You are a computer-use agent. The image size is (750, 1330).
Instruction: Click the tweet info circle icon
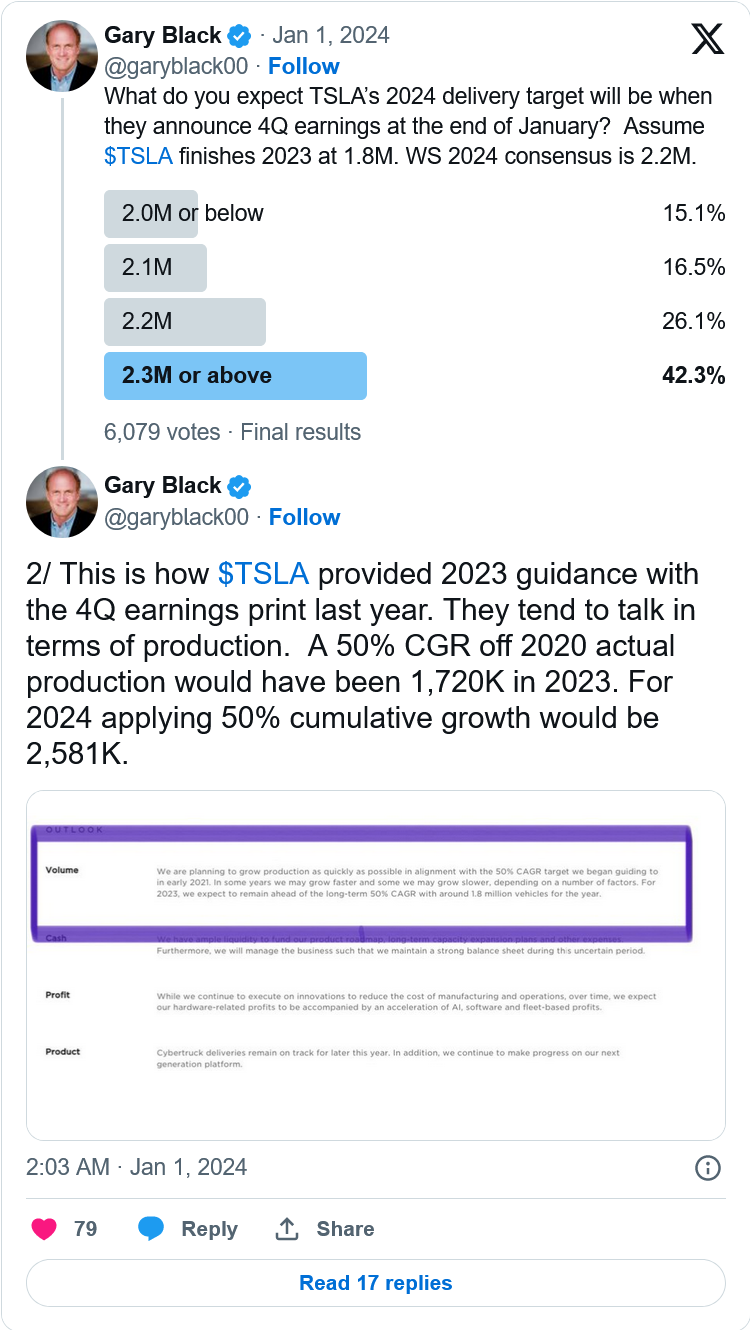coord(707,1167)
